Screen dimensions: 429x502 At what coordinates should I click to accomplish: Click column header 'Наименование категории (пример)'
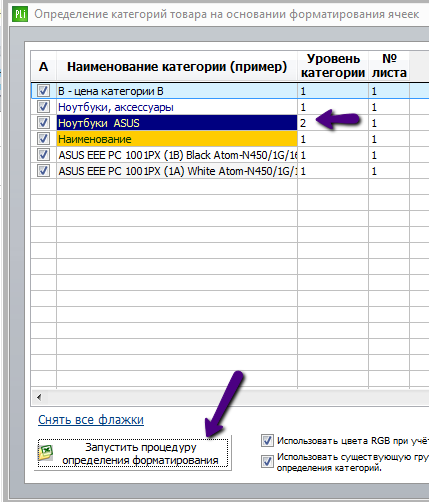177,66
